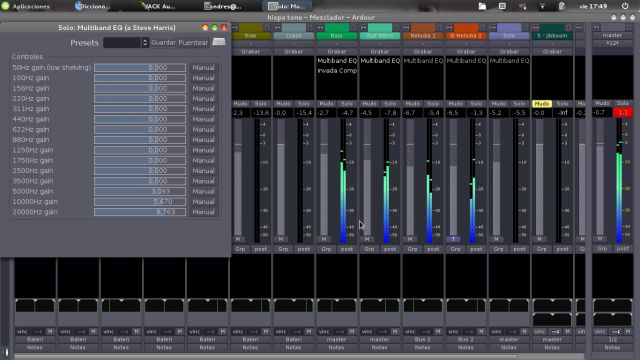Open the post meter menu on Bajo strip
The height and width of the screenshot is (360, 640).
click(347, 249)
